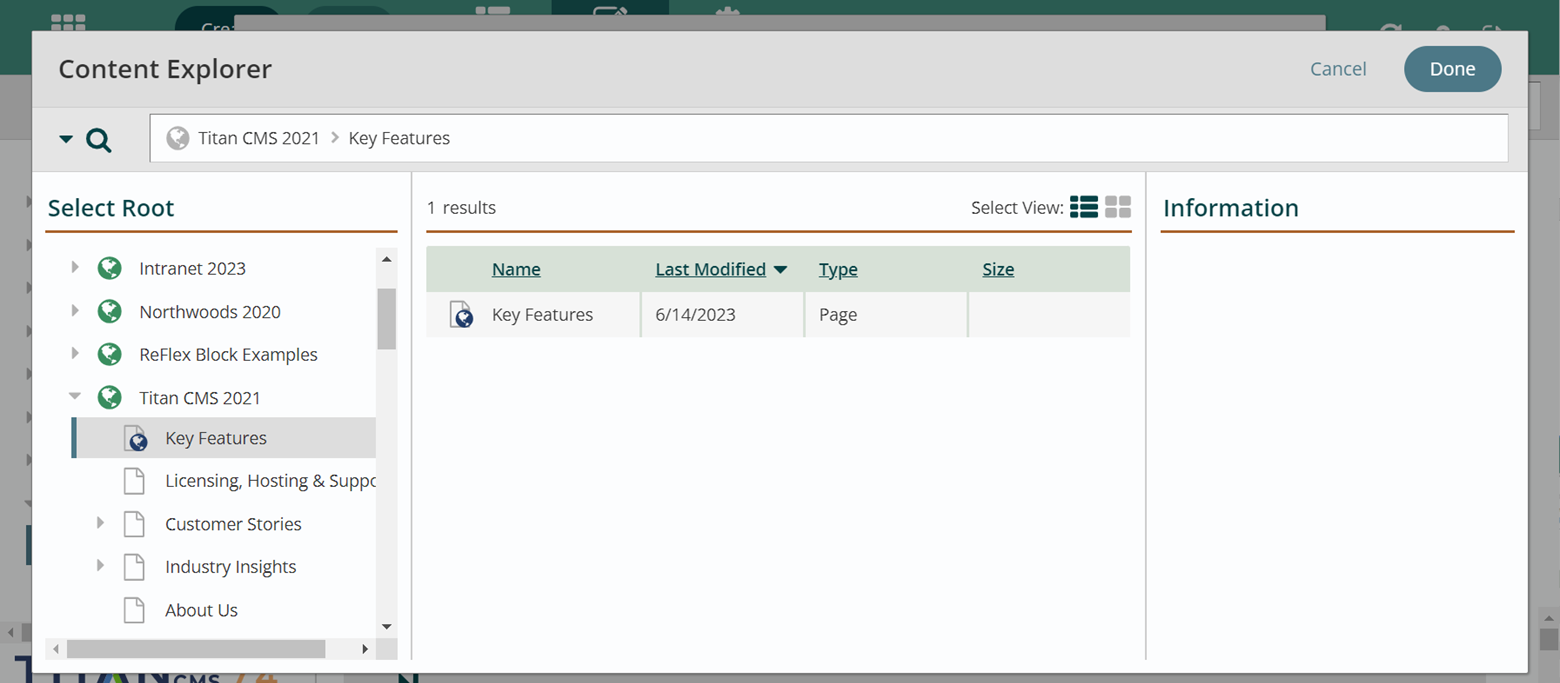This screenshot has height=683, width=1560.
Task: Click the tree vertical scrollbar thumb
Action: [387, 319]
